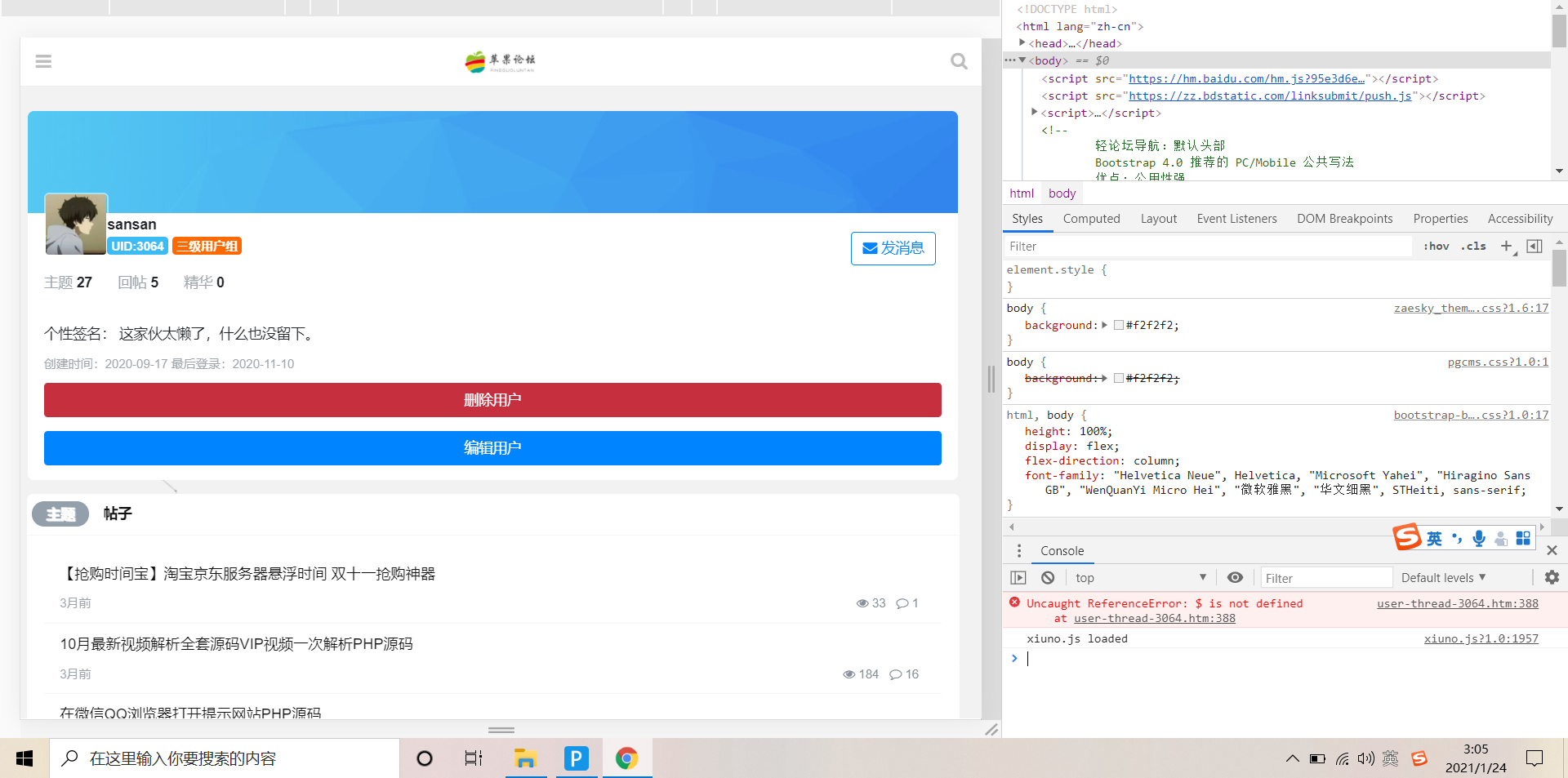1568x778 pixels.
Task: Click the red 删除用户 button
Action: tap(492, 400)
